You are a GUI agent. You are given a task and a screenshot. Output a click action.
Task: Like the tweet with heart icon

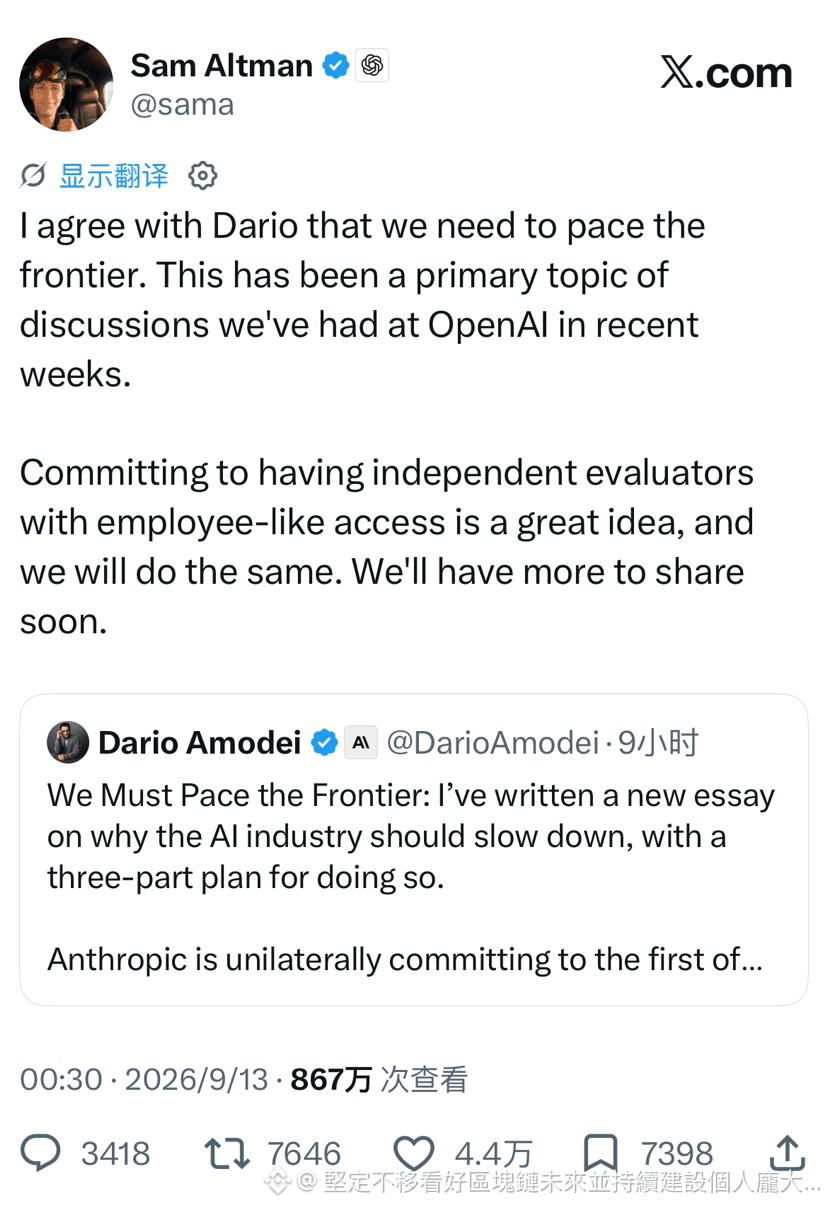click(x=413, y=1153)
